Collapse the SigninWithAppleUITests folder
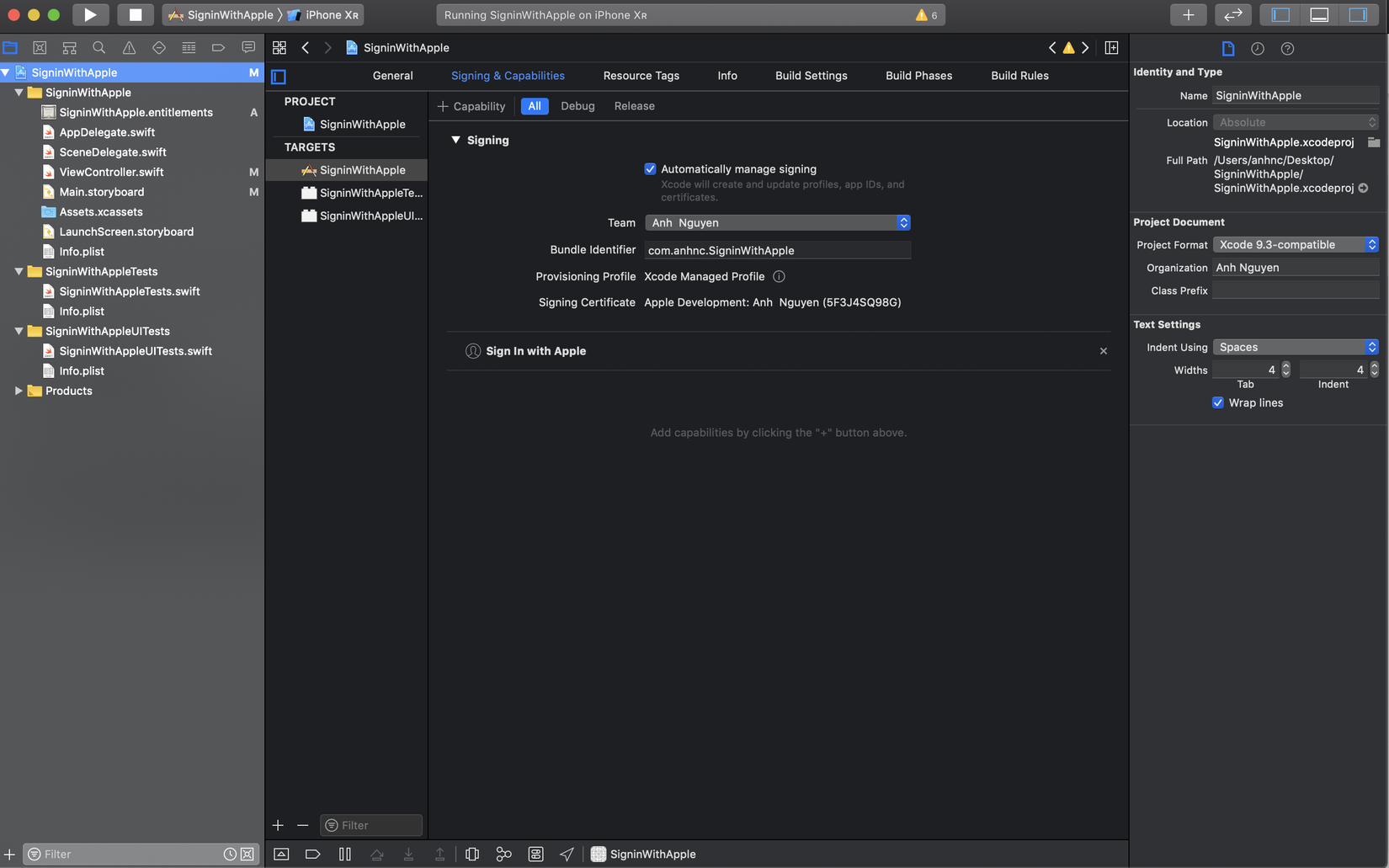This screenshot has height=868, width=1389. (19, 332)
